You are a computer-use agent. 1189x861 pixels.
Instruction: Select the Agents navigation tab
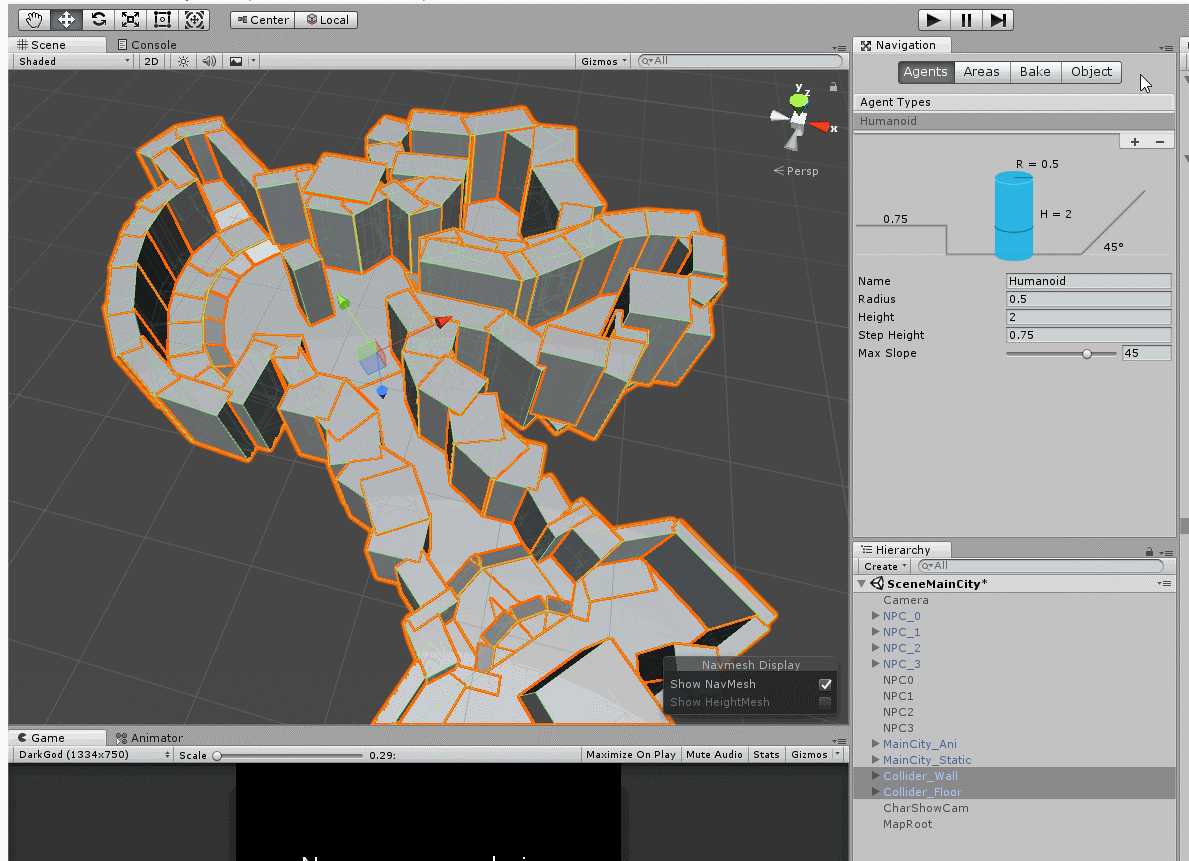click(925, 72)
